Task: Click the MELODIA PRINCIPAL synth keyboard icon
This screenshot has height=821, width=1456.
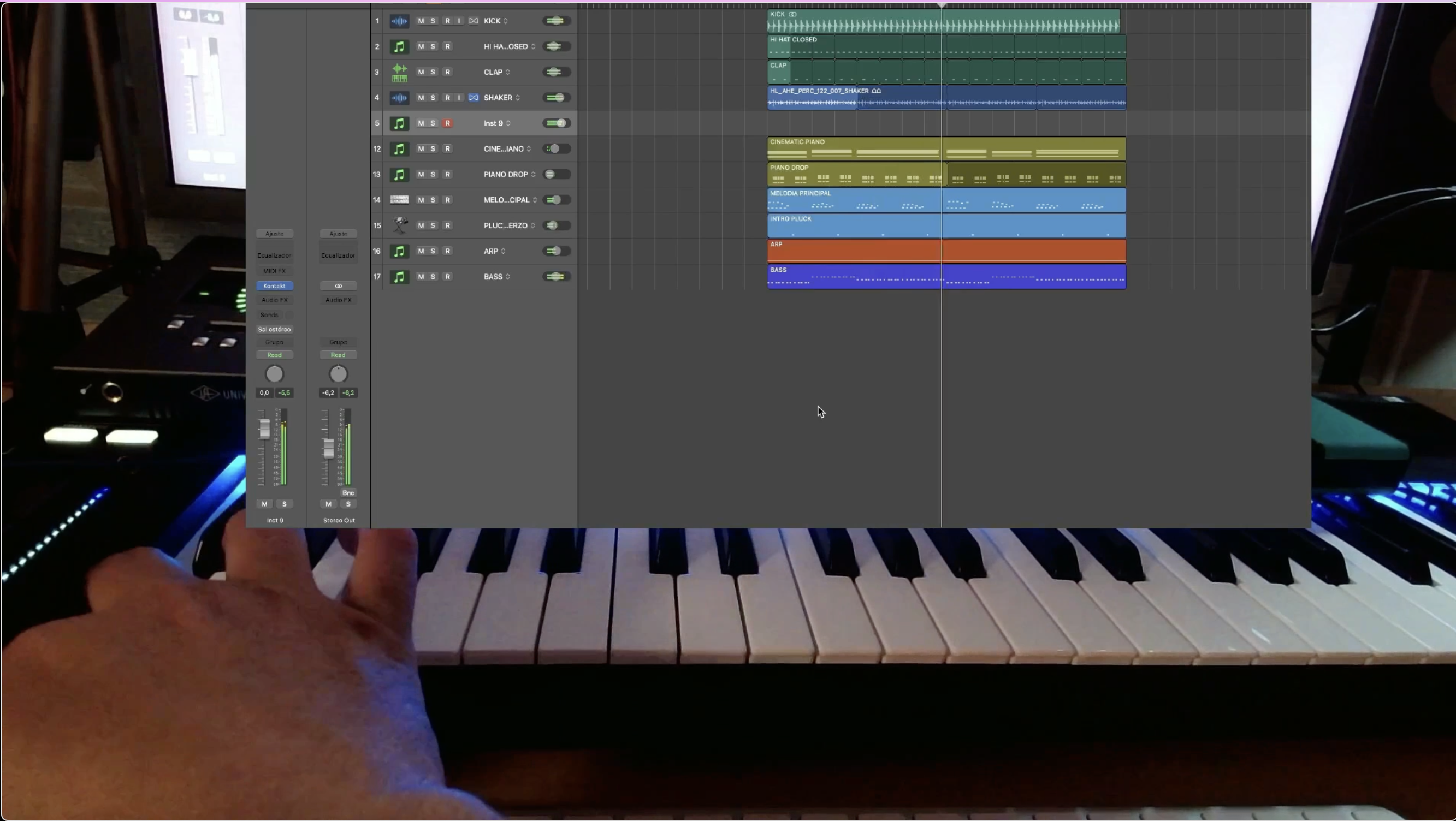Action: [x=399, y=200]
